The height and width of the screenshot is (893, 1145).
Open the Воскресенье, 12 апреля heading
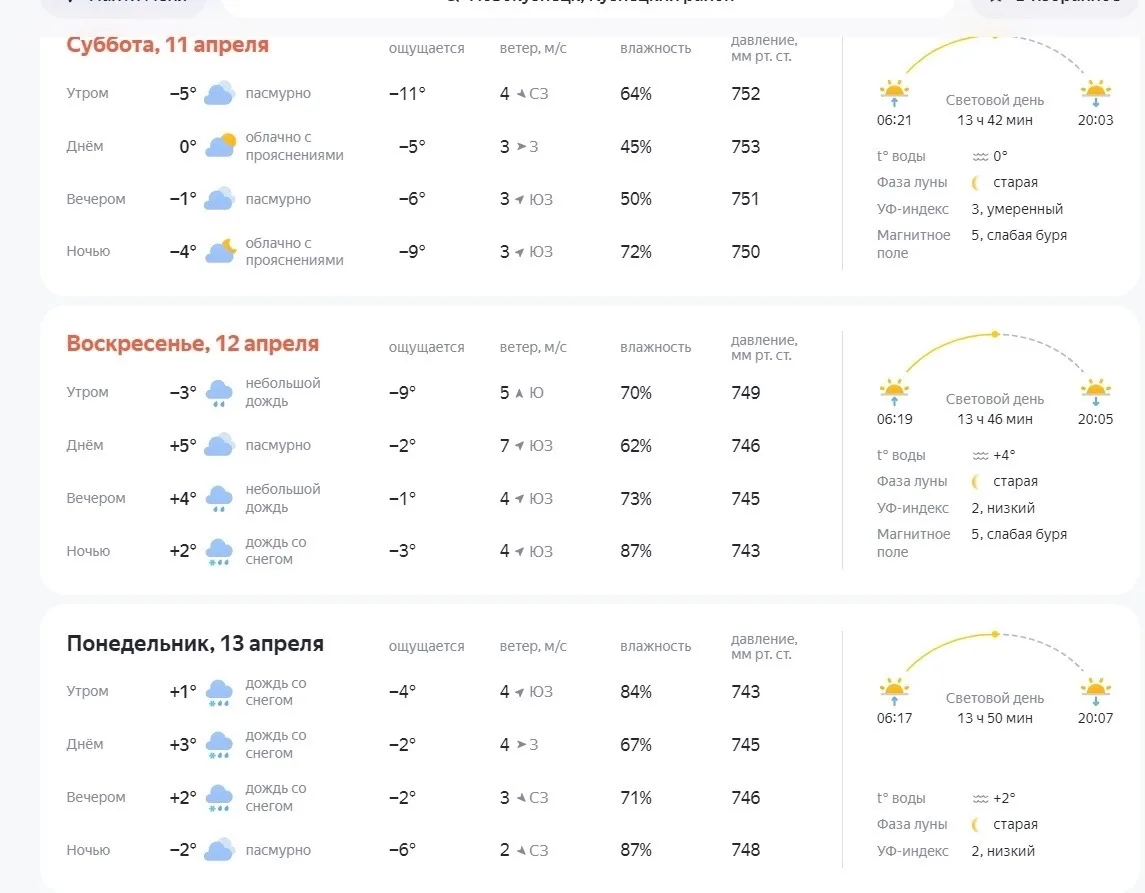click(193, 344)
